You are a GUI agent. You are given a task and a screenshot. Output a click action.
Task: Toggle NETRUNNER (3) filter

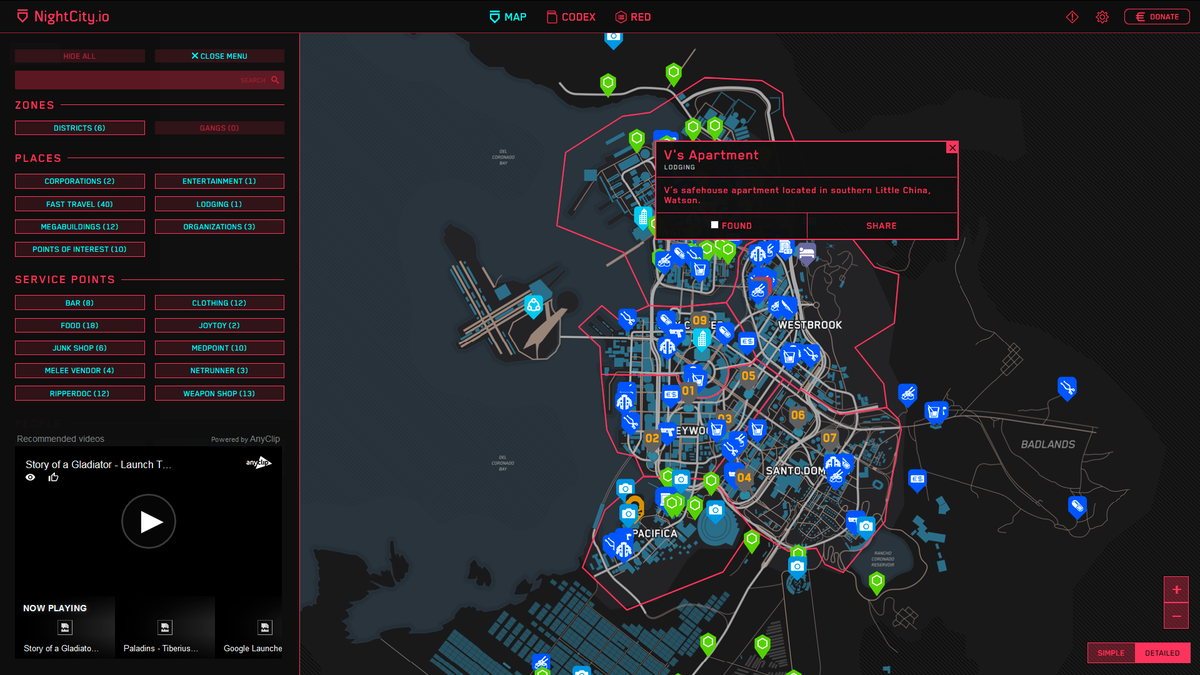pyautogui.click(x=219, y=370)
